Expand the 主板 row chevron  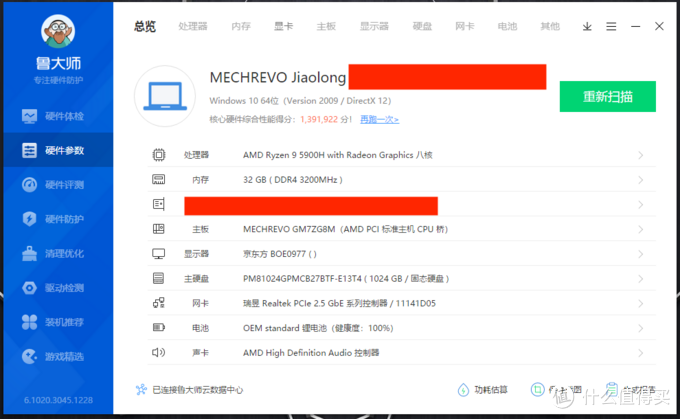pos(641,229)
